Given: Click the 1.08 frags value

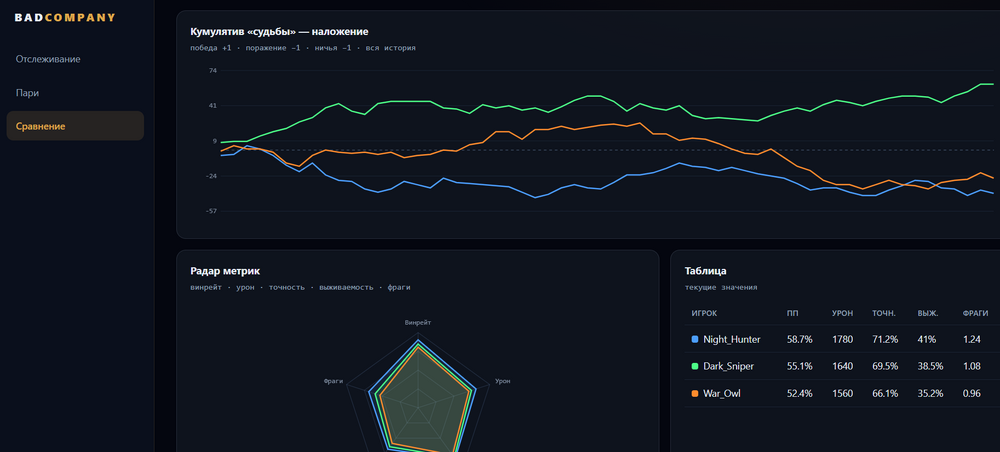Looking at the screenshot, I should pyautogui.click(x=972, y=367).
